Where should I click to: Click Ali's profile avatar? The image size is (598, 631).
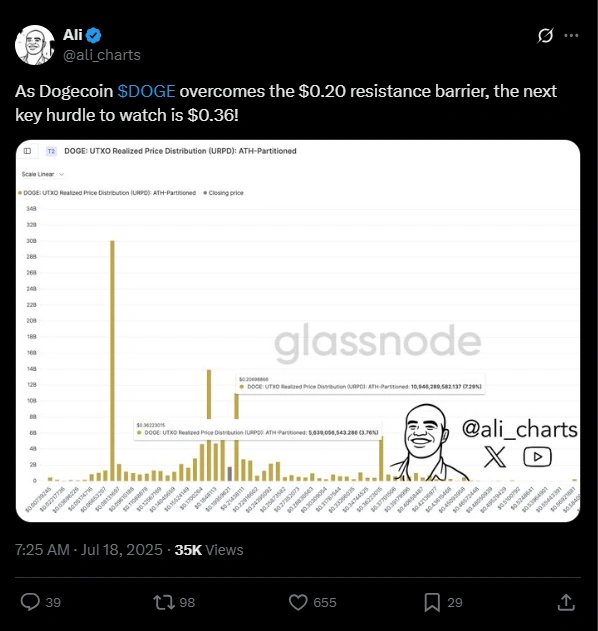pos(35,45)
